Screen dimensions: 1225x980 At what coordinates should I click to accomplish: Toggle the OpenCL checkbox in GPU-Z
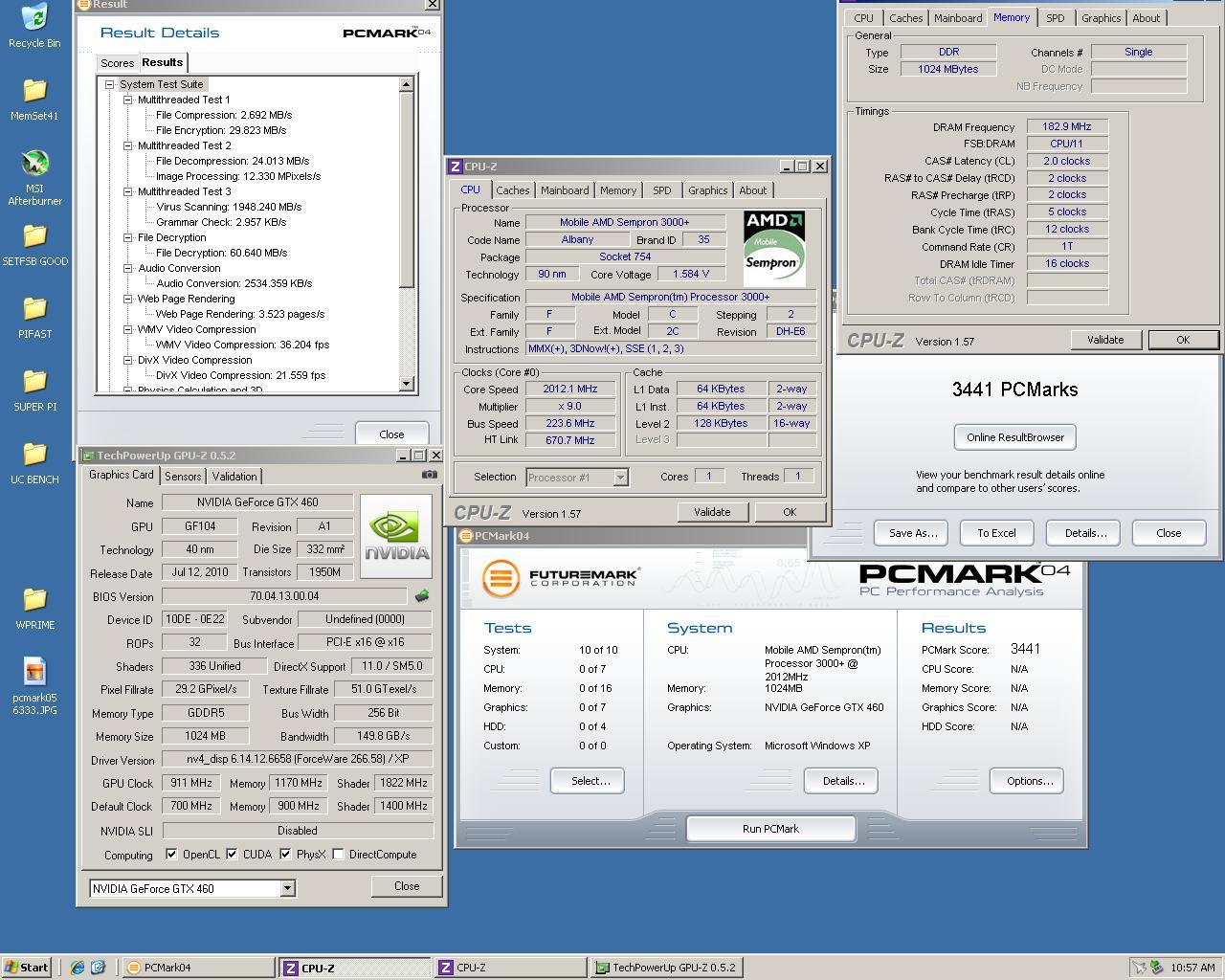coord(171,855)
